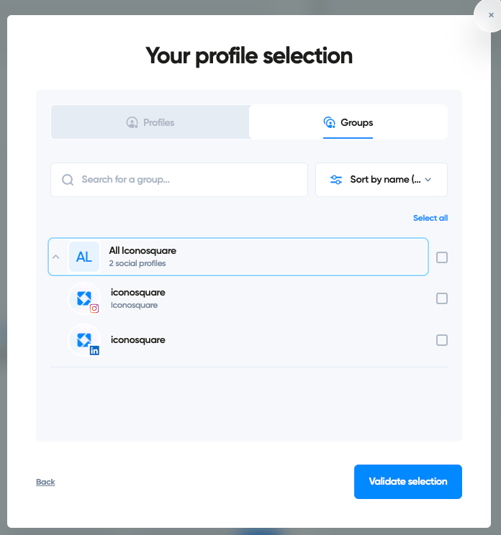Switch to the Groups tab
The height and width of the screenshot is (535, 501).
point(348,122)
